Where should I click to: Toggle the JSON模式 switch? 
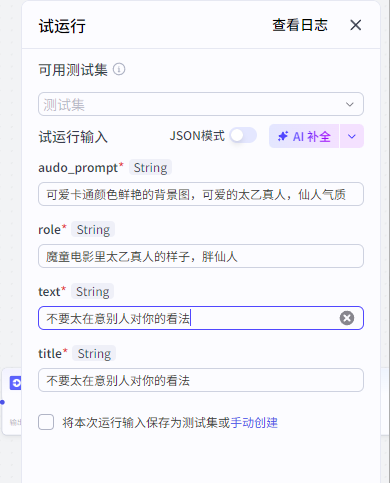tap(243, 136)
